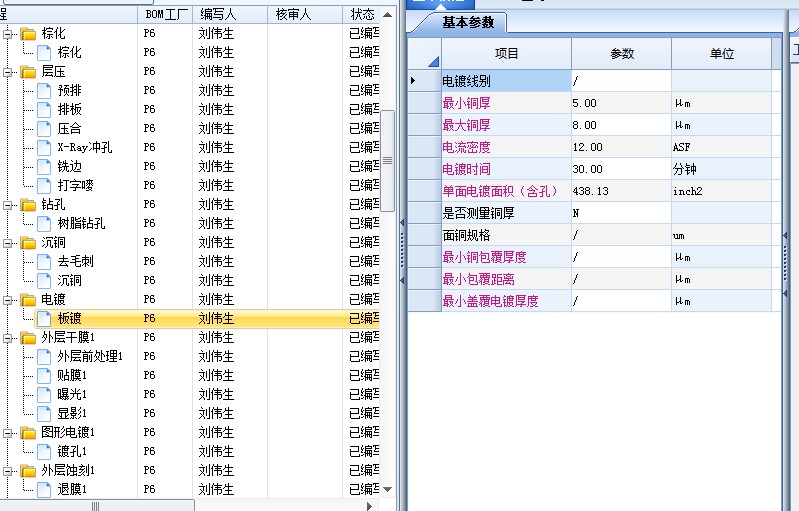The image size is (799, 511).
Task: Click the tree vertical scrollbar down arrow
Action: coord(387,490)
